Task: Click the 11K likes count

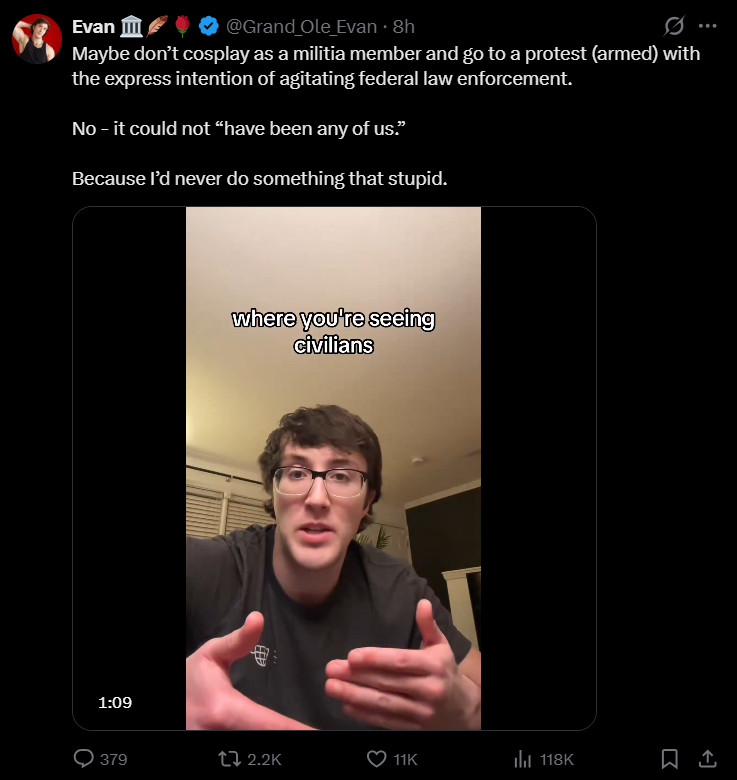Action: tap(405, 759)
